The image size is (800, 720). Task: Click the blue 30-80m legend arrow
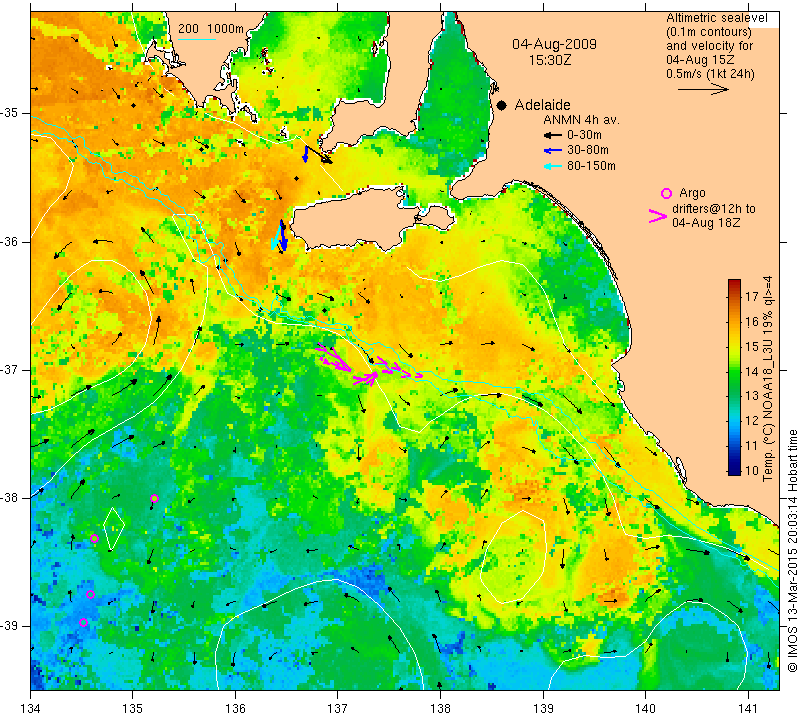[553, 151]
